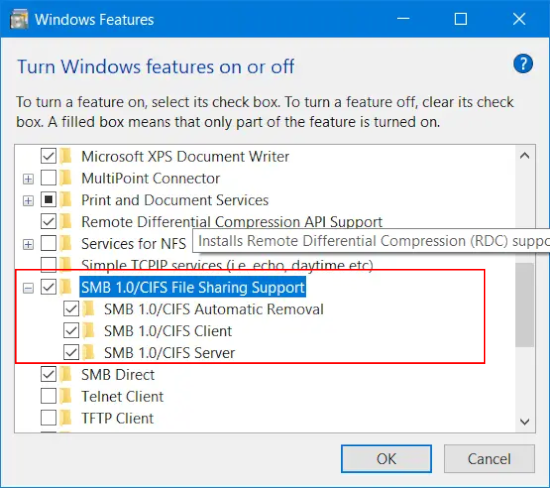The image size is (550, 488).
Task: Enable the Telnet Client checkbox
Action: (48, 396)
